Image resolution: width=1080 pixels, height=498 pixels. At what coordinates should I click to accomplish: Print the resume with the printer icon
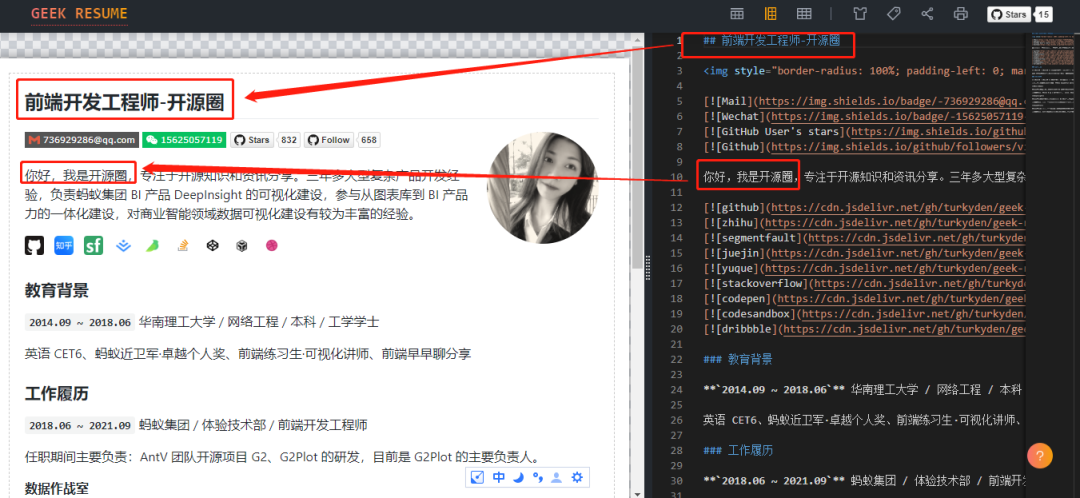(x=961, y=14)
